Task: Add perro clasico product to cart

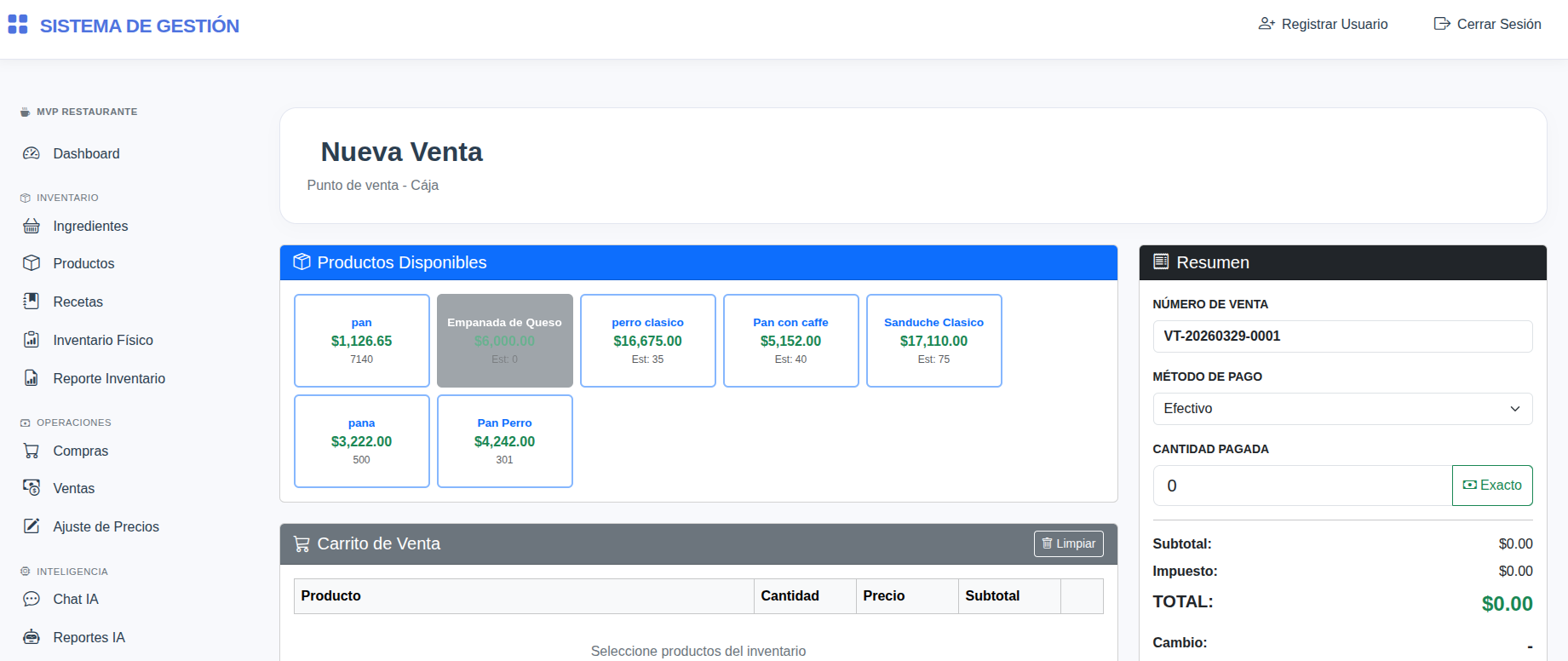Action: pyautogui.click(x=647, y=341)
